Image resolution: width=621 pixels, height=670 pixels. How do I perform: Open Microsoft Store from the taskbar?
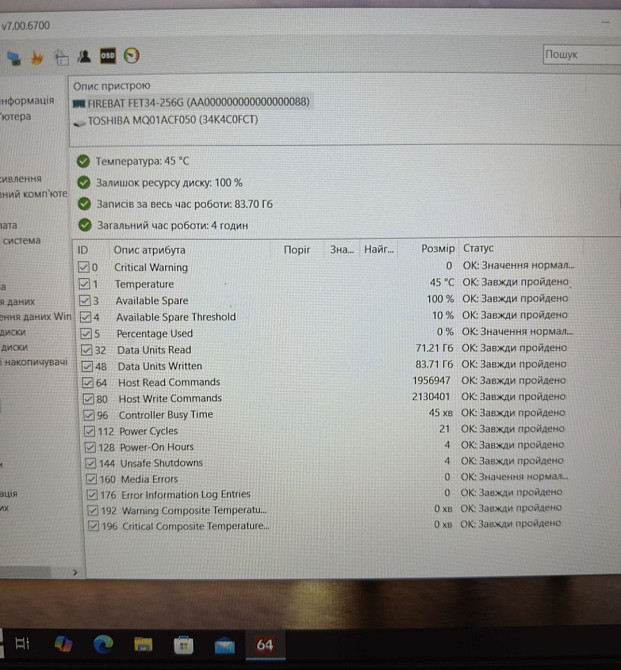click(x=184, y=644)
